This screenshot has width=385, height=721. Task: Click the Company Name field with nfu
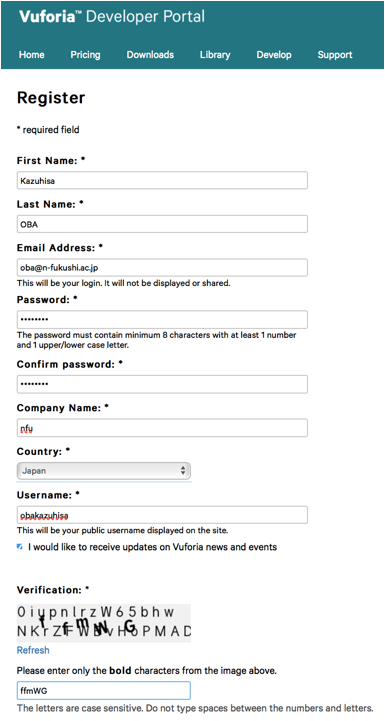tap(162, 428)
